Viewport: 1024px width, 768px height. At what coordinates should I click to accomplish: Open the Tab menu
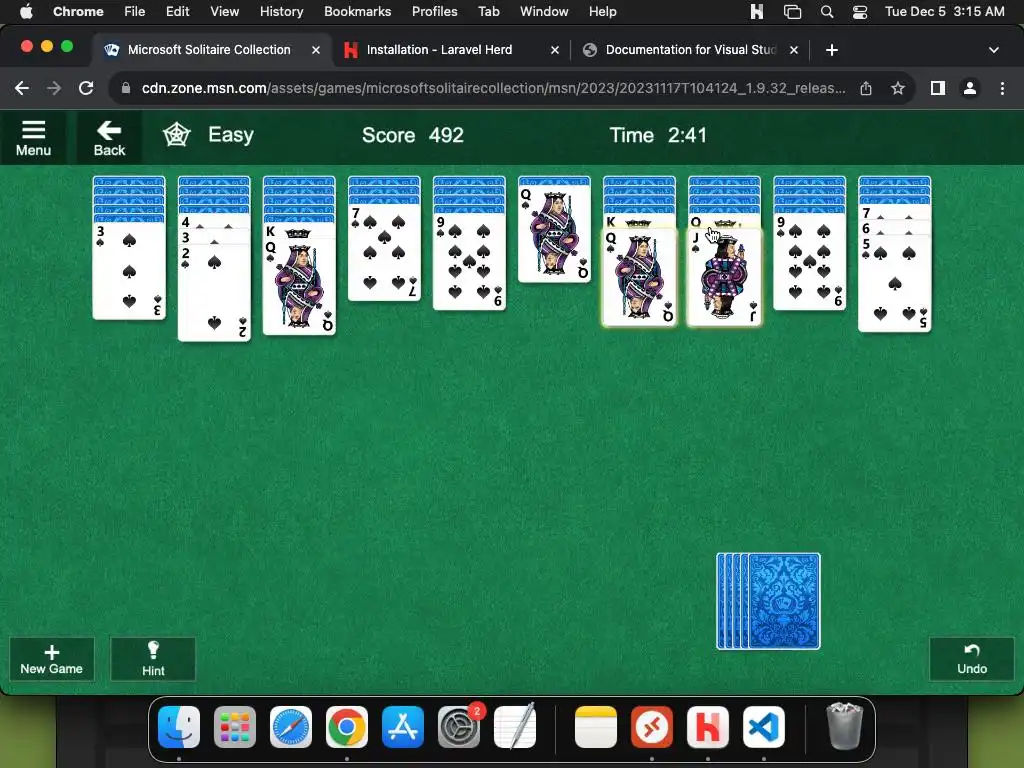click(x=488, y=11)
